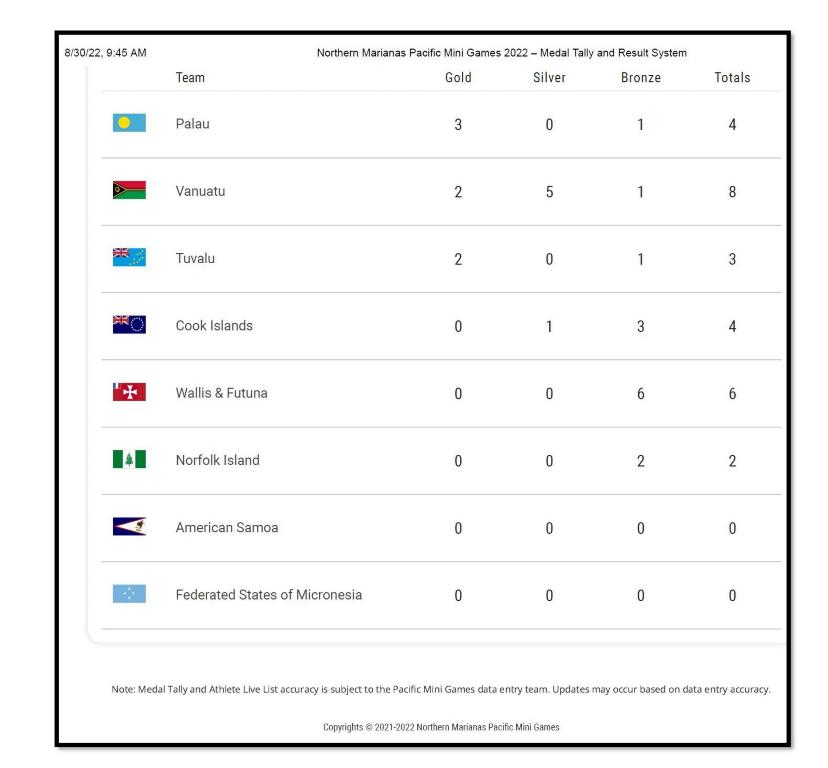The height and width of the screenshot is (768, 828).
Task: Click the Tuvalu flag icon
Action: point(130,258)
